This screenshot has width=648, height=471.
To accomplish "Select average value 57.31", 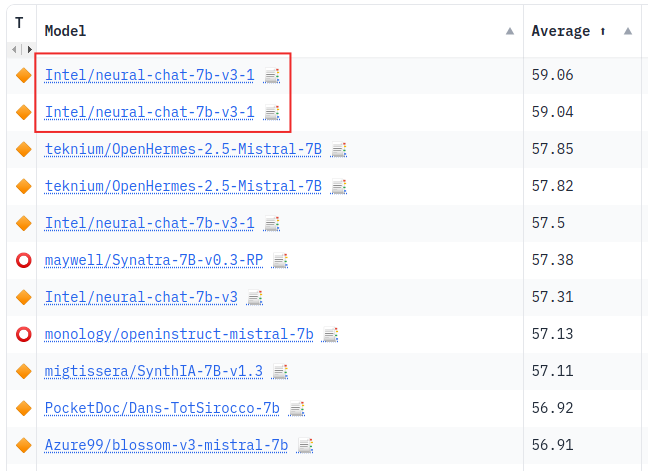I will (553, 297).
